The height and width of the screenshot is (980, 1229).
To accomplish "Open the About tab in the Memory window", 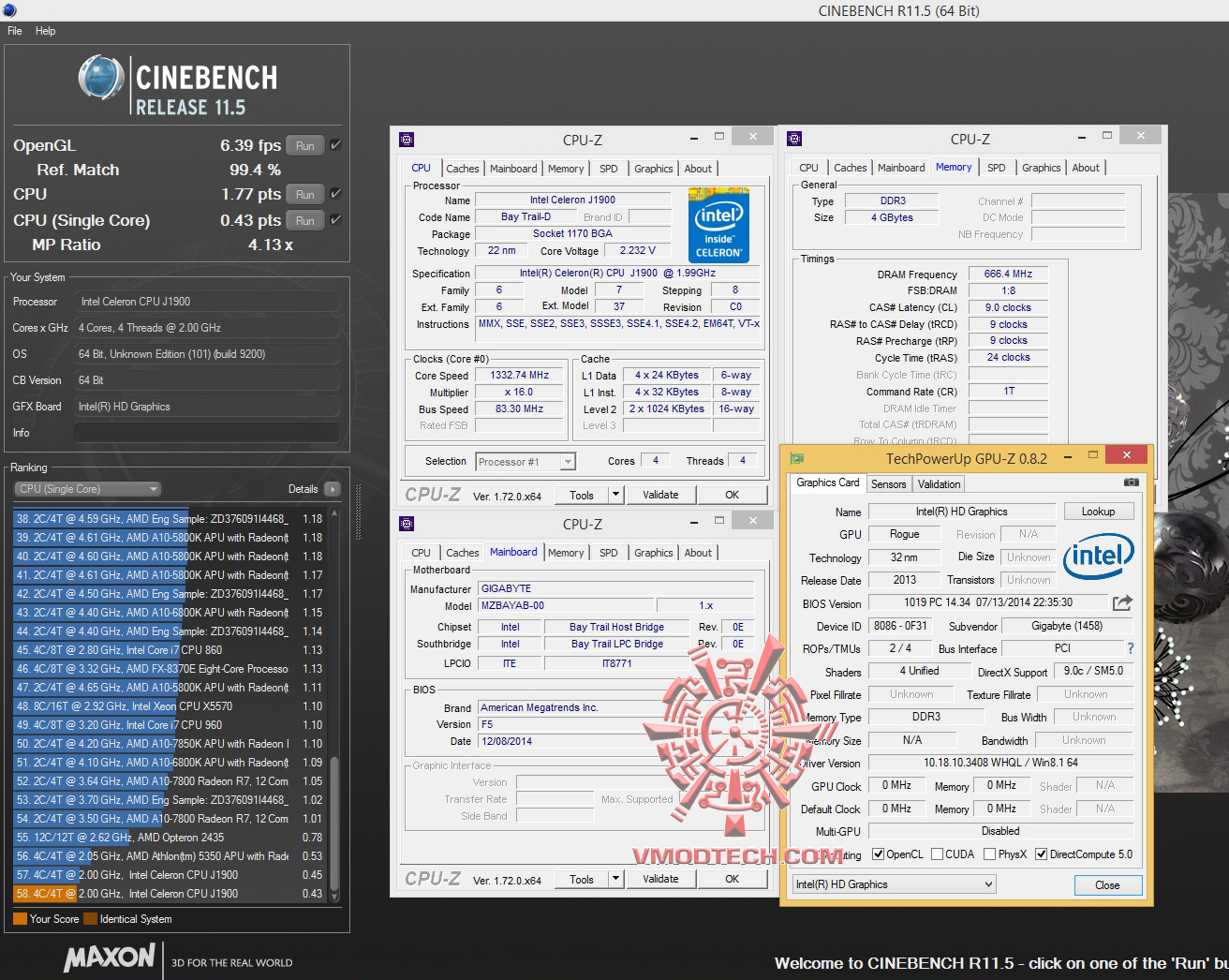I will (x=1086, y=168).
